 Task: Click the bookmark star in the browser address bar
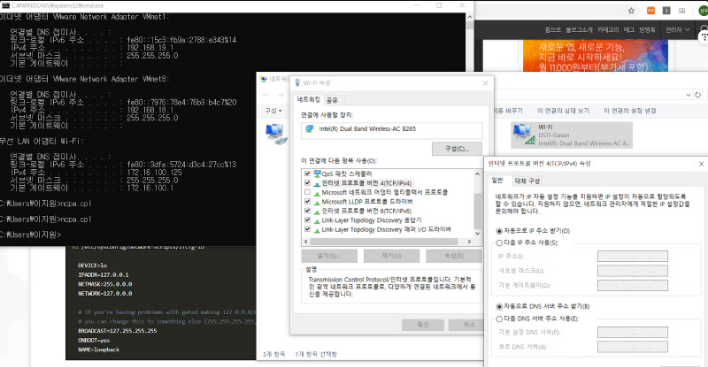pos(631,10)
